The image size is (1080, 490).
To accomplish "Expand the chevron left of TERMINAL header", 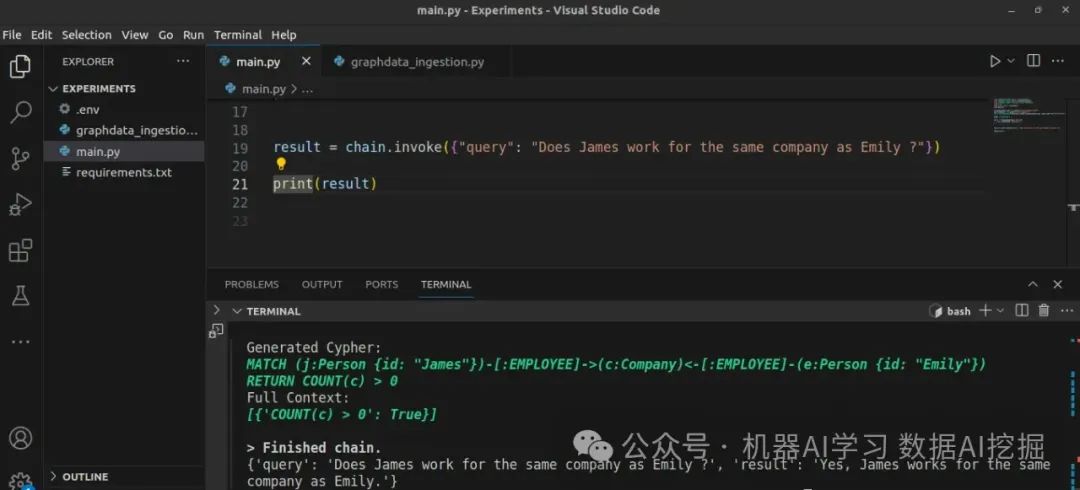I will click(x=216, y=311).
